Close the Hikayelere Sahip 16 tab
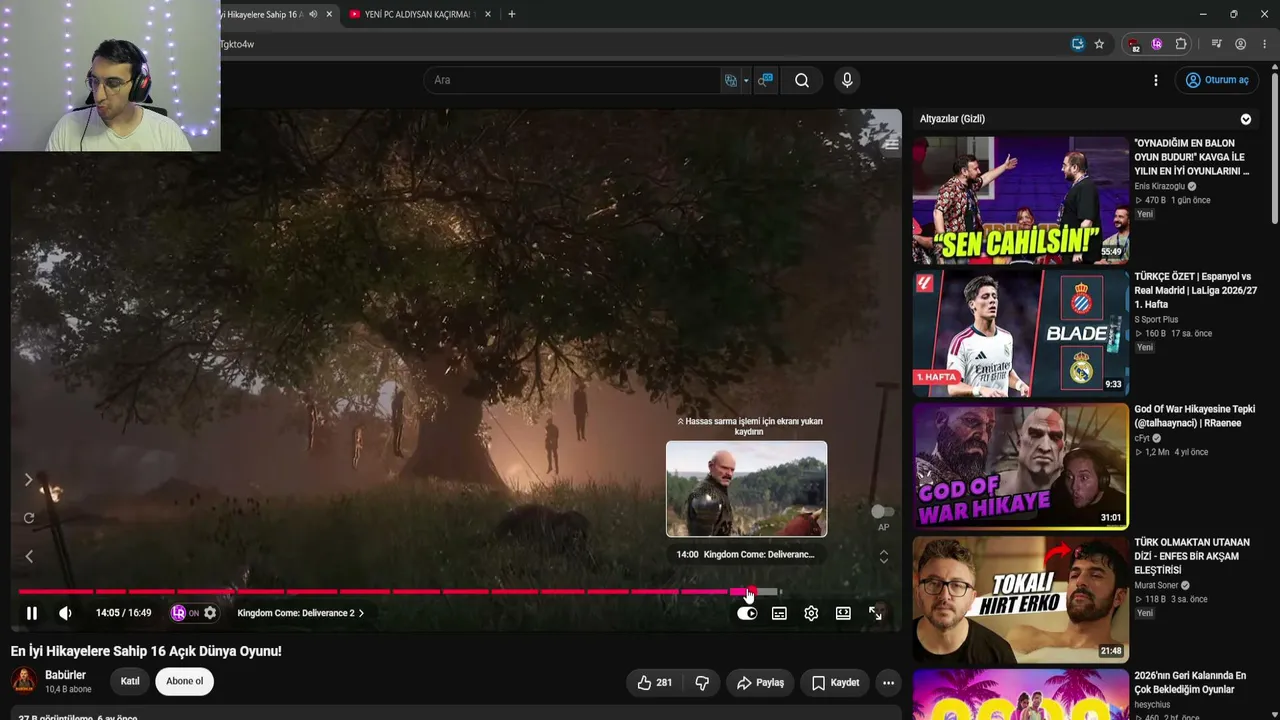This screenshot has width=1280, height=720. 329,14
